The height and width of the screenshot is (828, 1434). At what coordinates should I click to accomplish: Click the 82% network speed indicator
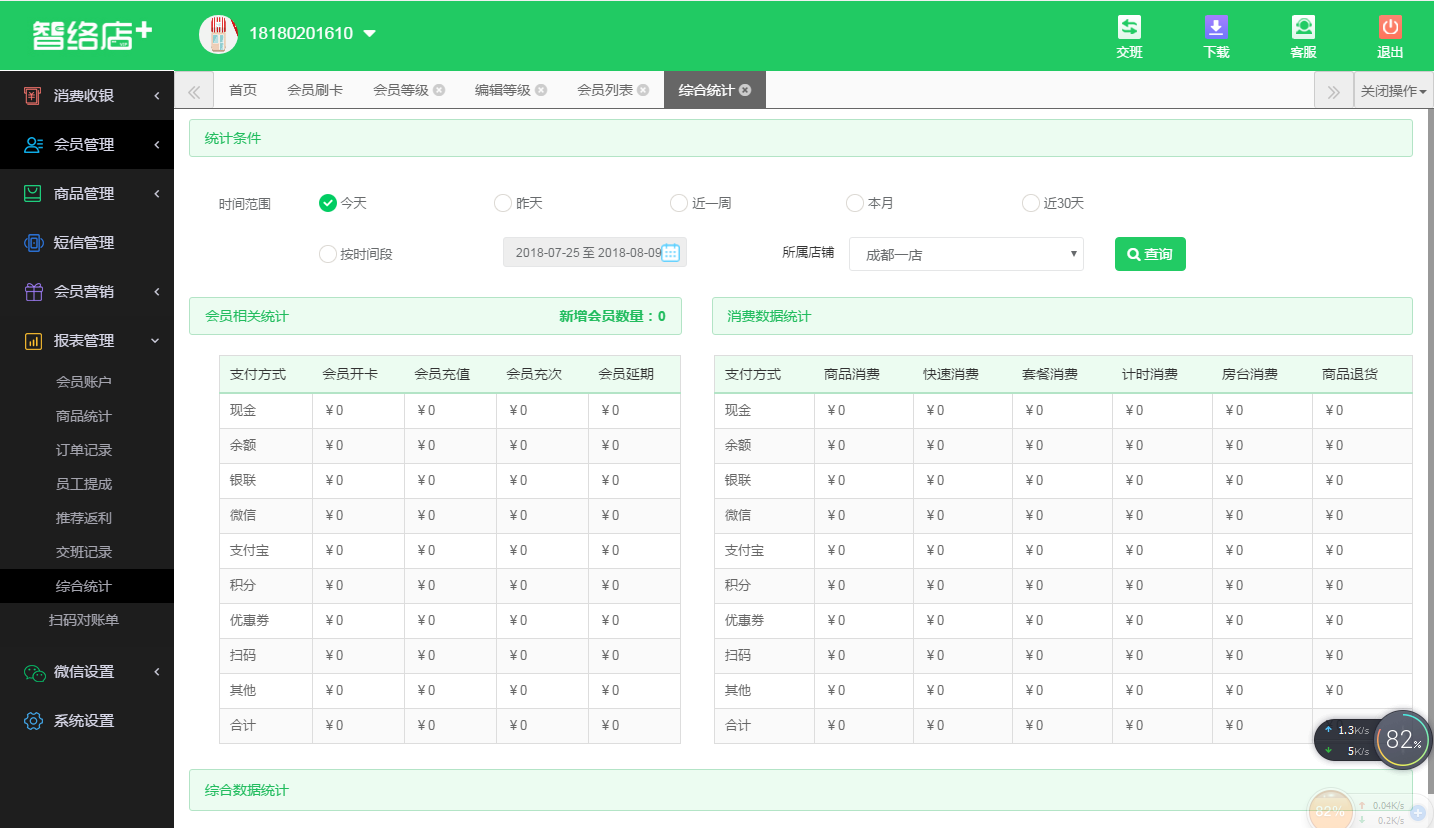tap(1403, 740)
